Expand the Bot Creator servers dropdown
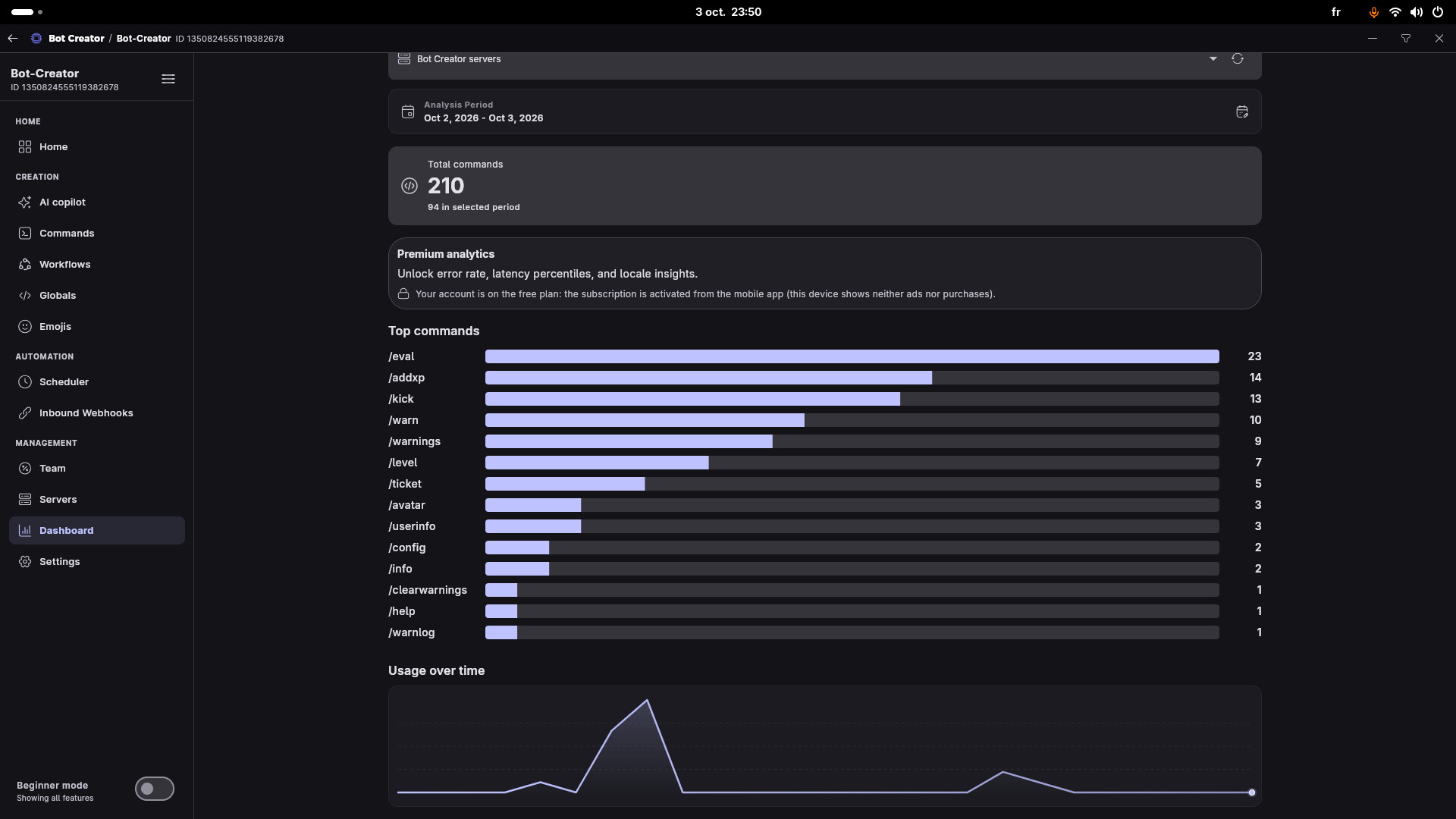The height and width of the screenshot is (819, 1456). pyautogui.click(x=1213, y=59)
